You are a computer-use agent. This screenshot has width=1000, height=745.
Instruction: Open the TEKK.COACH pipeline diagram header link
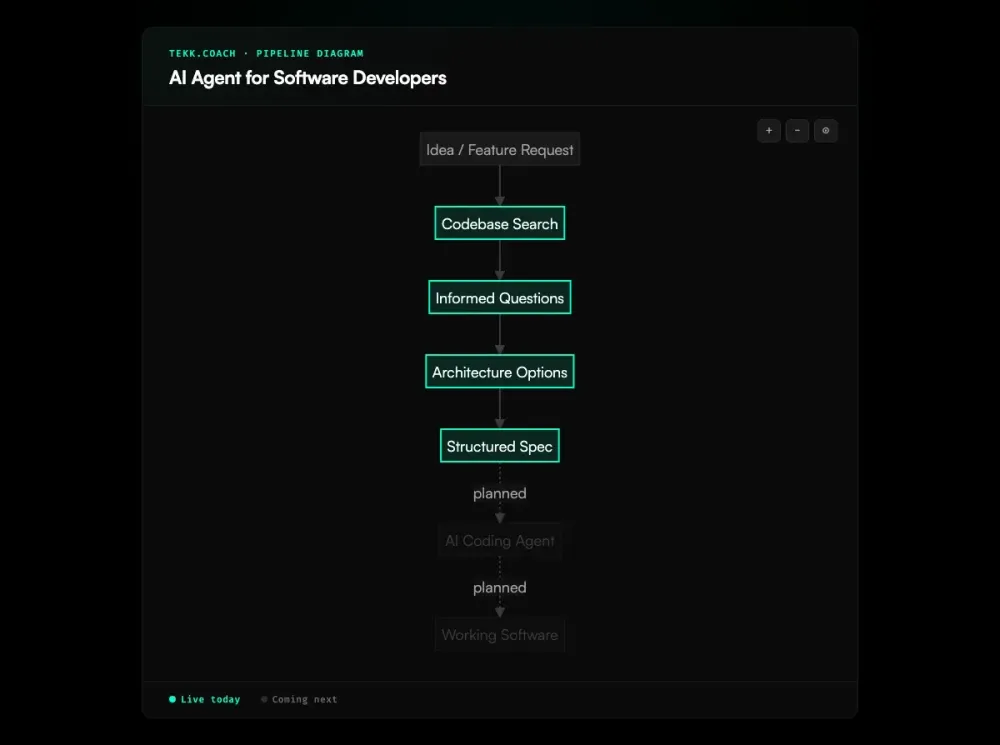(x=265, y=53)
